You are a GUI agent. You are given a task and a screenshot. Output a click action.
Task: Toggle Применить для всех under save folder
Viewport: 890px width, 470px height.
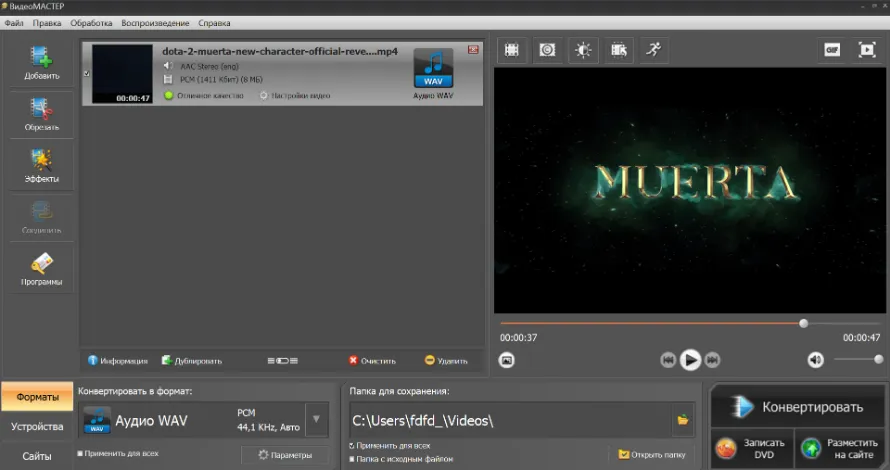pos(352,446)
